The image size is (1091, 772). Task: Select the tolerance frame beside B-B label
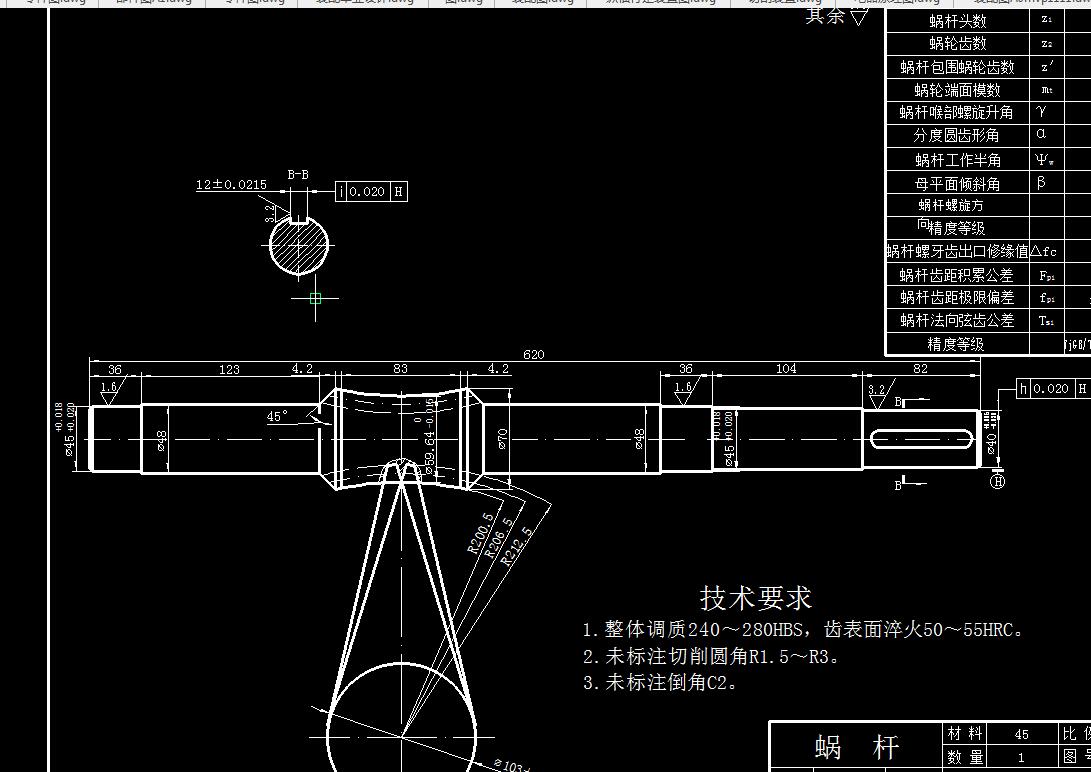371,191
